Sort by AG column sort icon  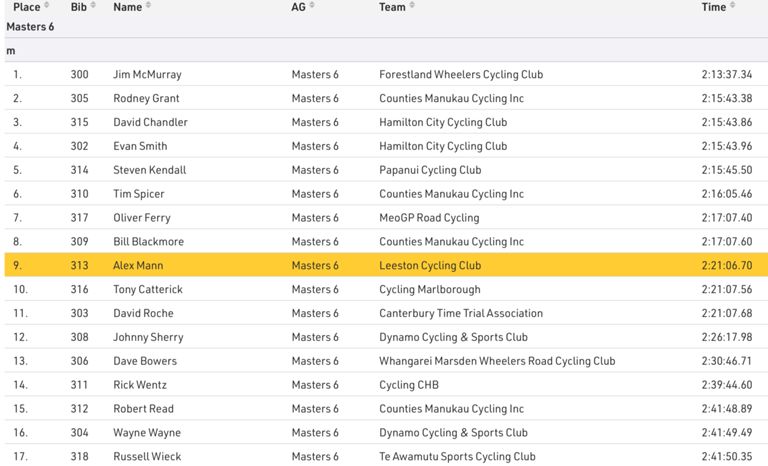312,5
